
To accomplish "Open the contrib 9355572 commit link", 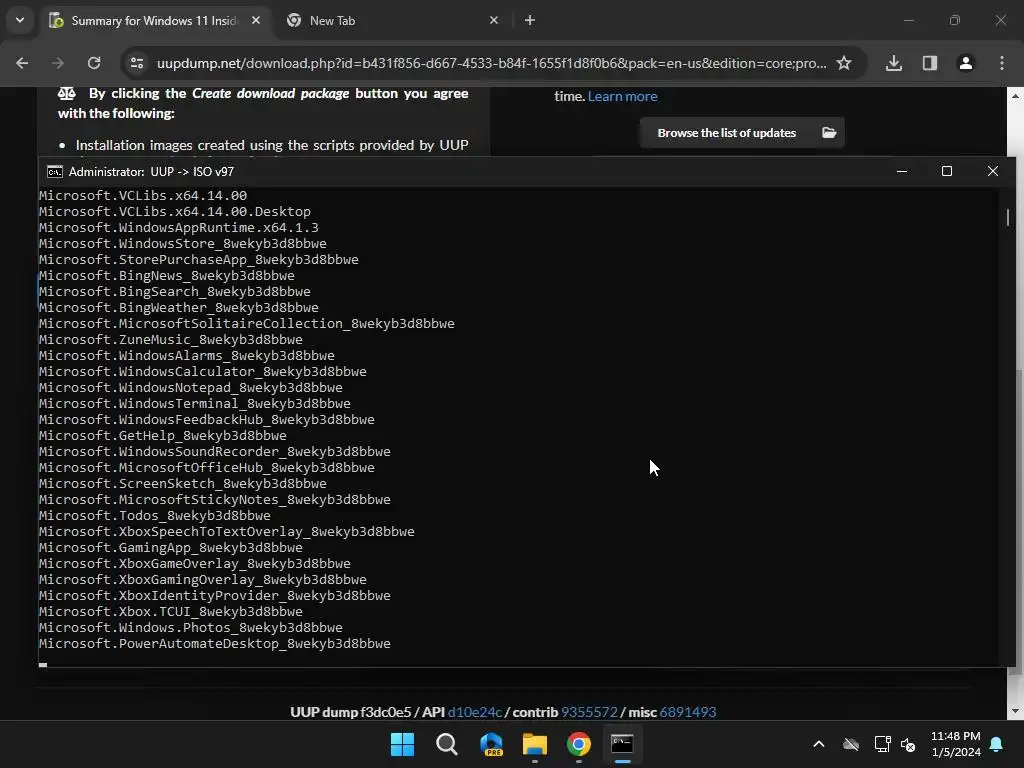I will coord(589,712).
